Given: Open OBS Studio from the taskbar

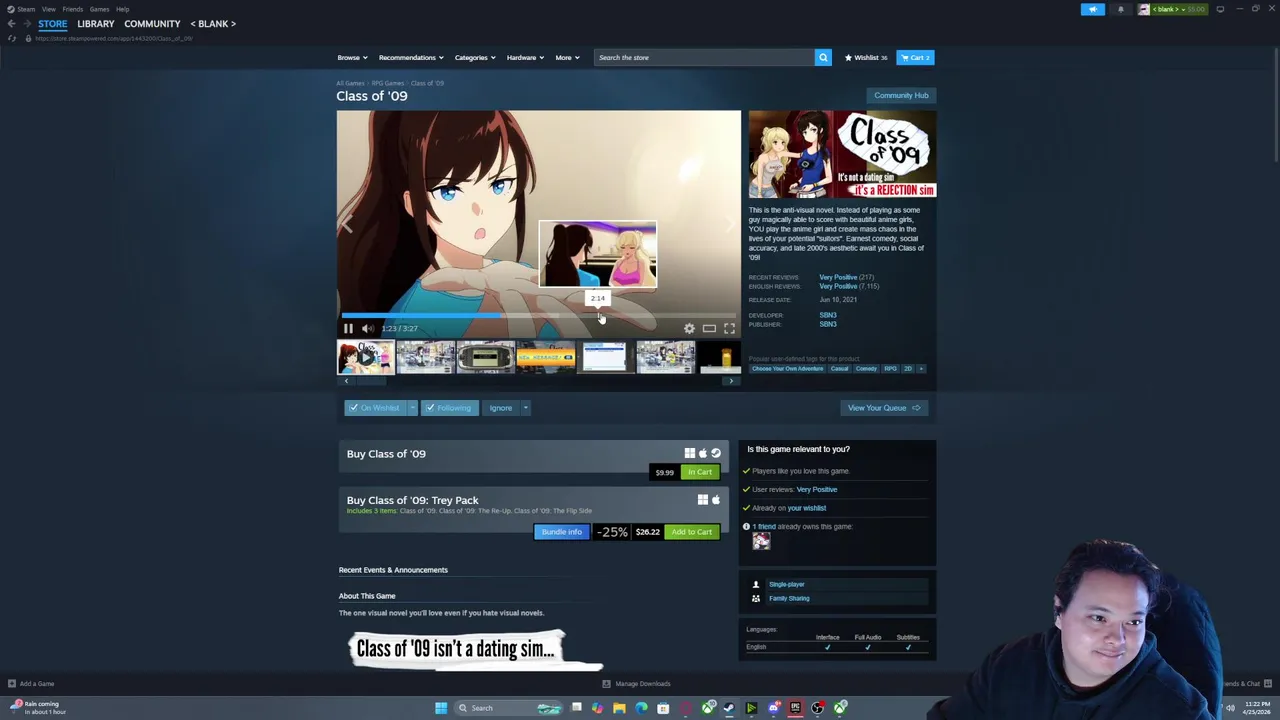Looking at the screenshot, I should [818, 708].
